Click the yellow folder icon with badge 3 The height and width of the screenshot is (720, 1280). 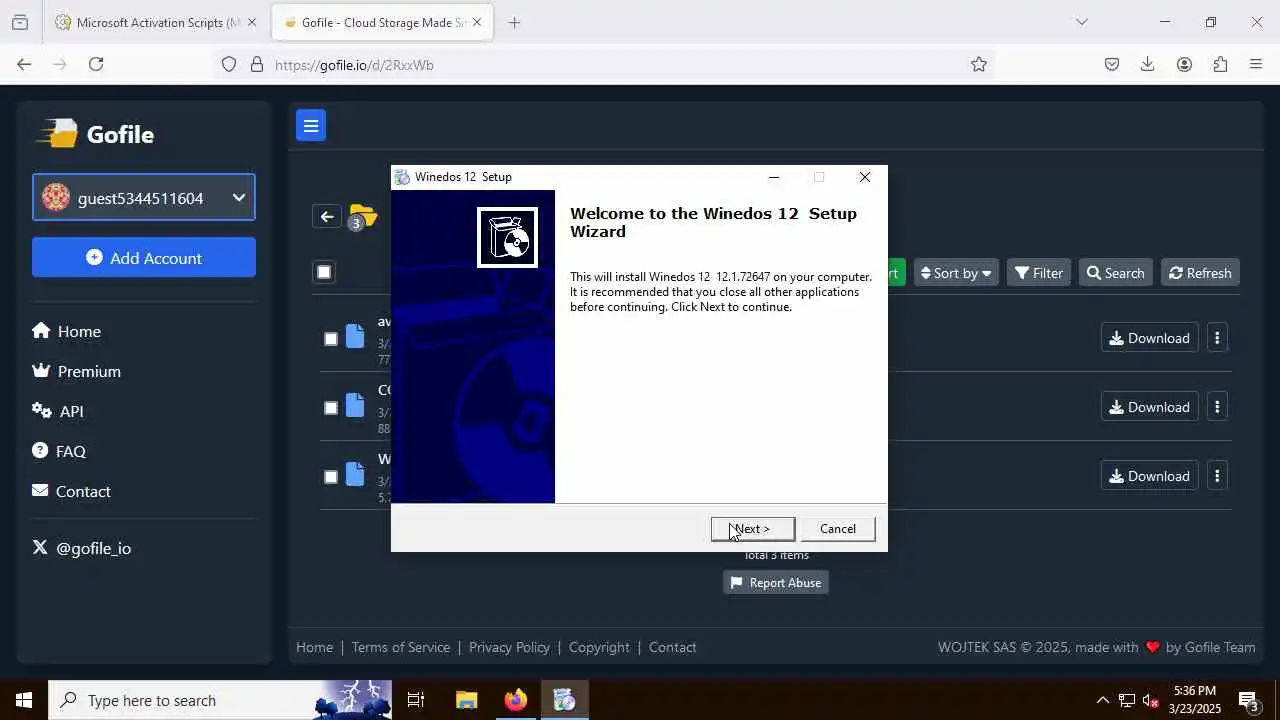click(x=362, y=217)
